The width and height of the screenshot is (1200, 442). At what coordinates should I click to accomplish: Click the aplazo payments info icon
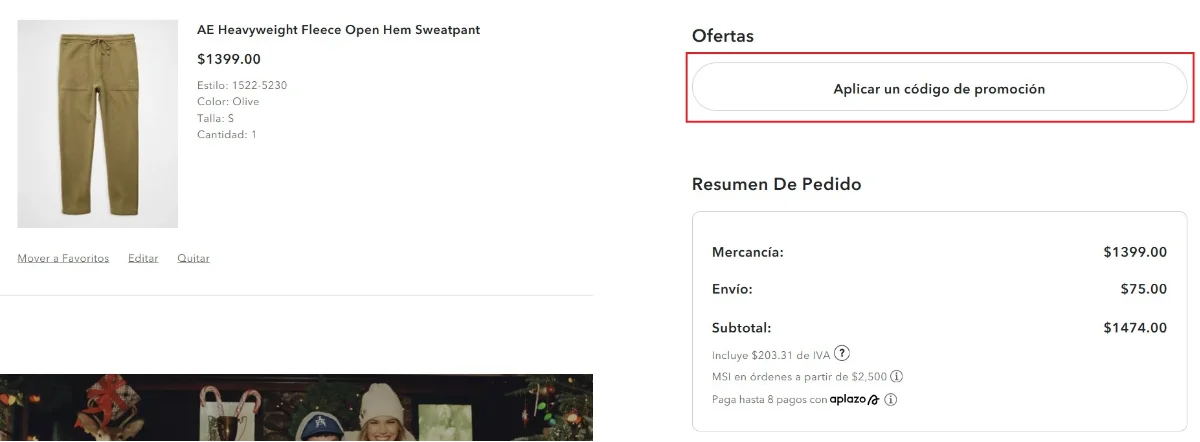[890, 400]
